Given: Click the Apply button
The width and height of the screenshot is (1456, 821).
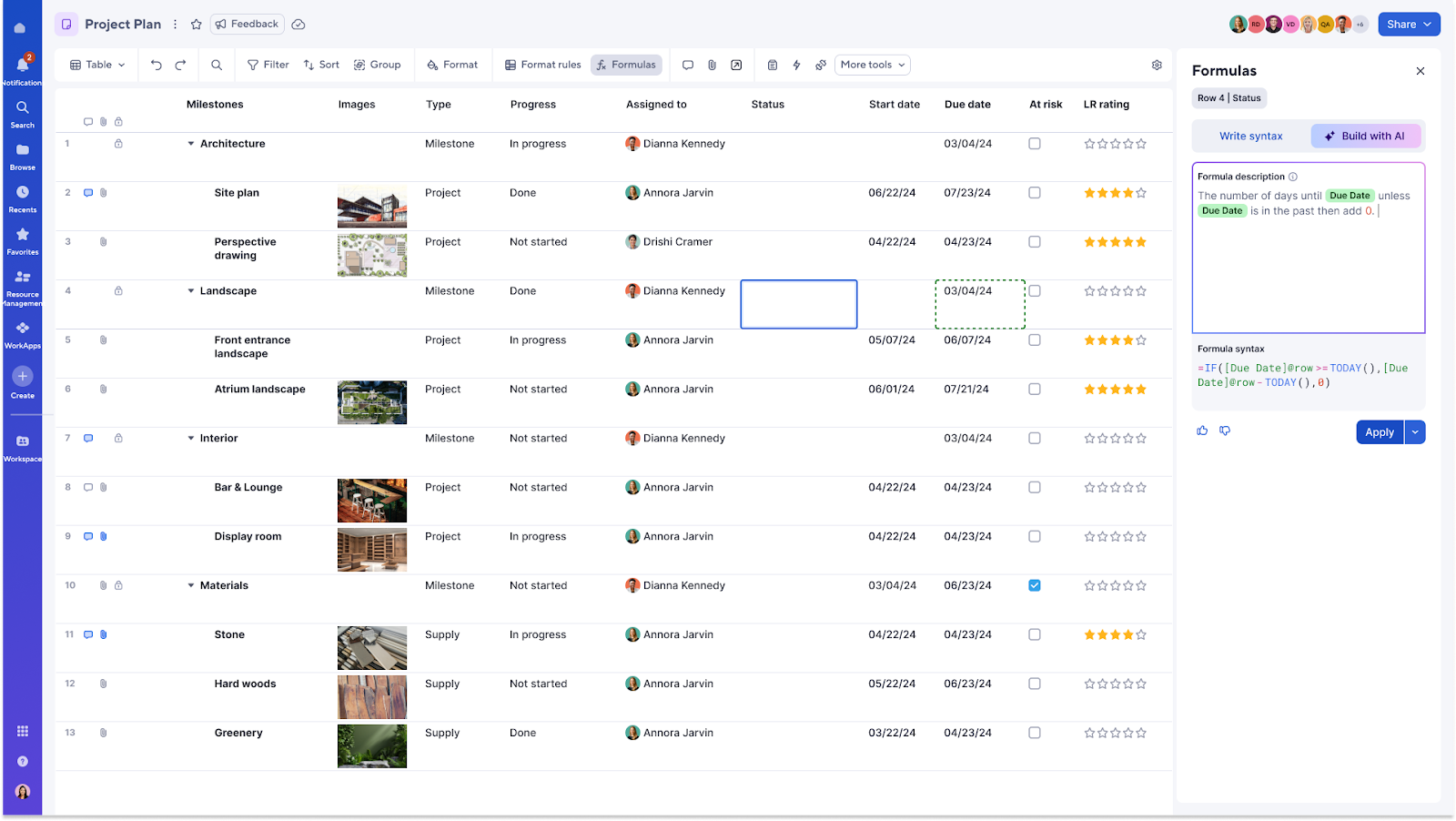Looking at the screenshot, I should [1380, 432].
